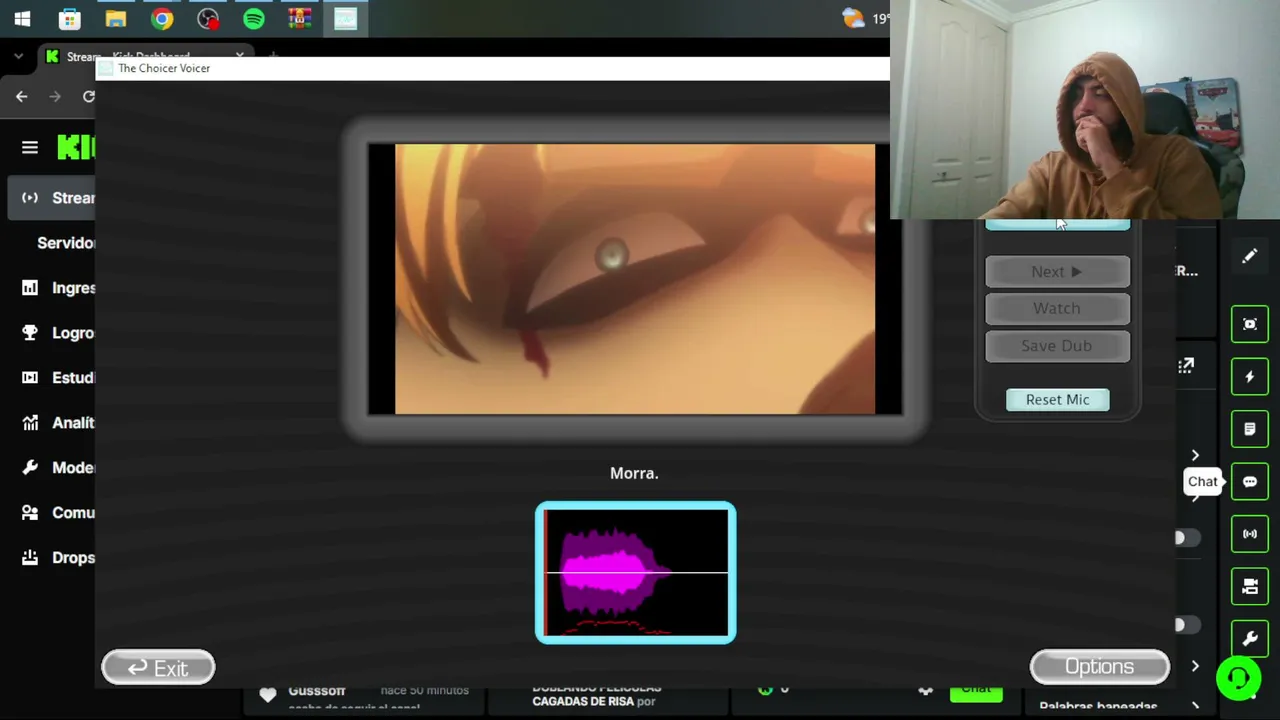The image size is (1280, 720).
Task: Open File Explorer from the taskbar
Action: coord(115,18)
